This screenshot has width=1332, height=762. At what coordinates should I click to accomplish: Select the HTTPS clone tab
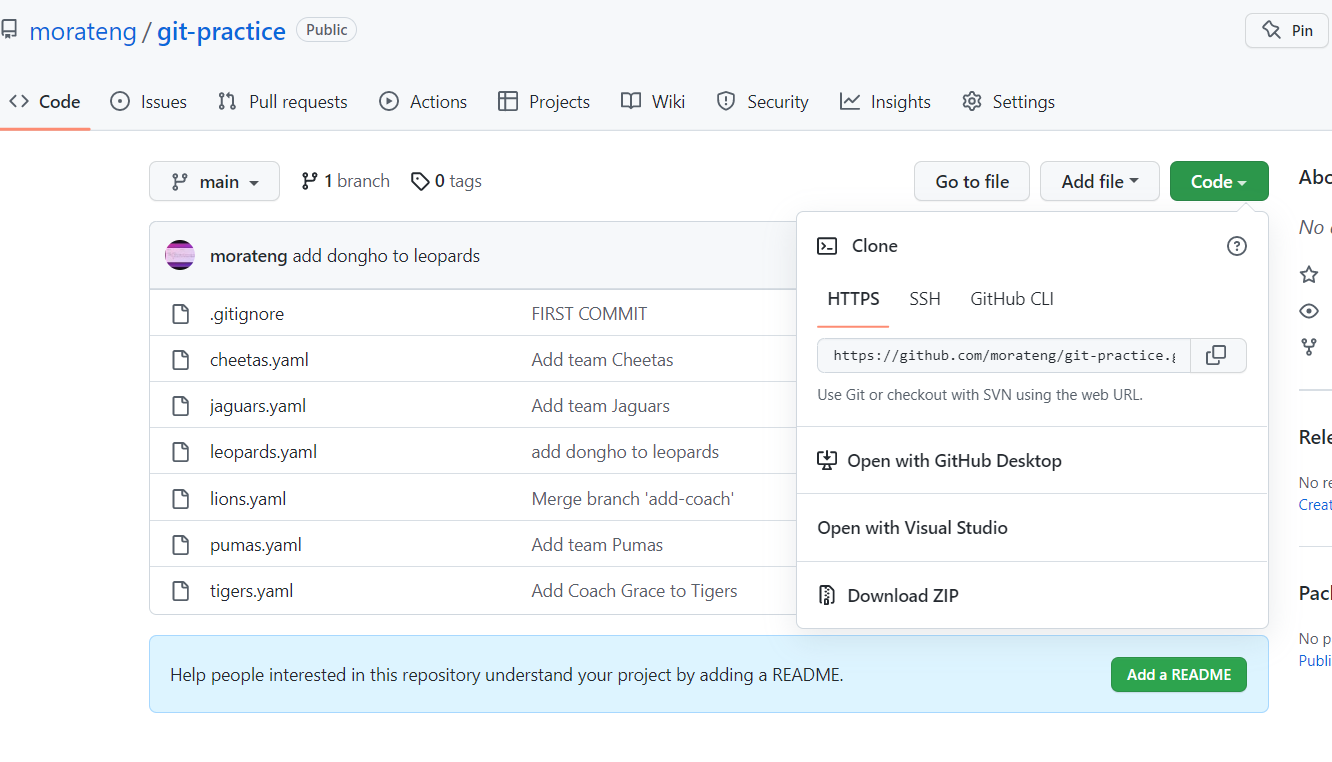(x=853, y=299)
